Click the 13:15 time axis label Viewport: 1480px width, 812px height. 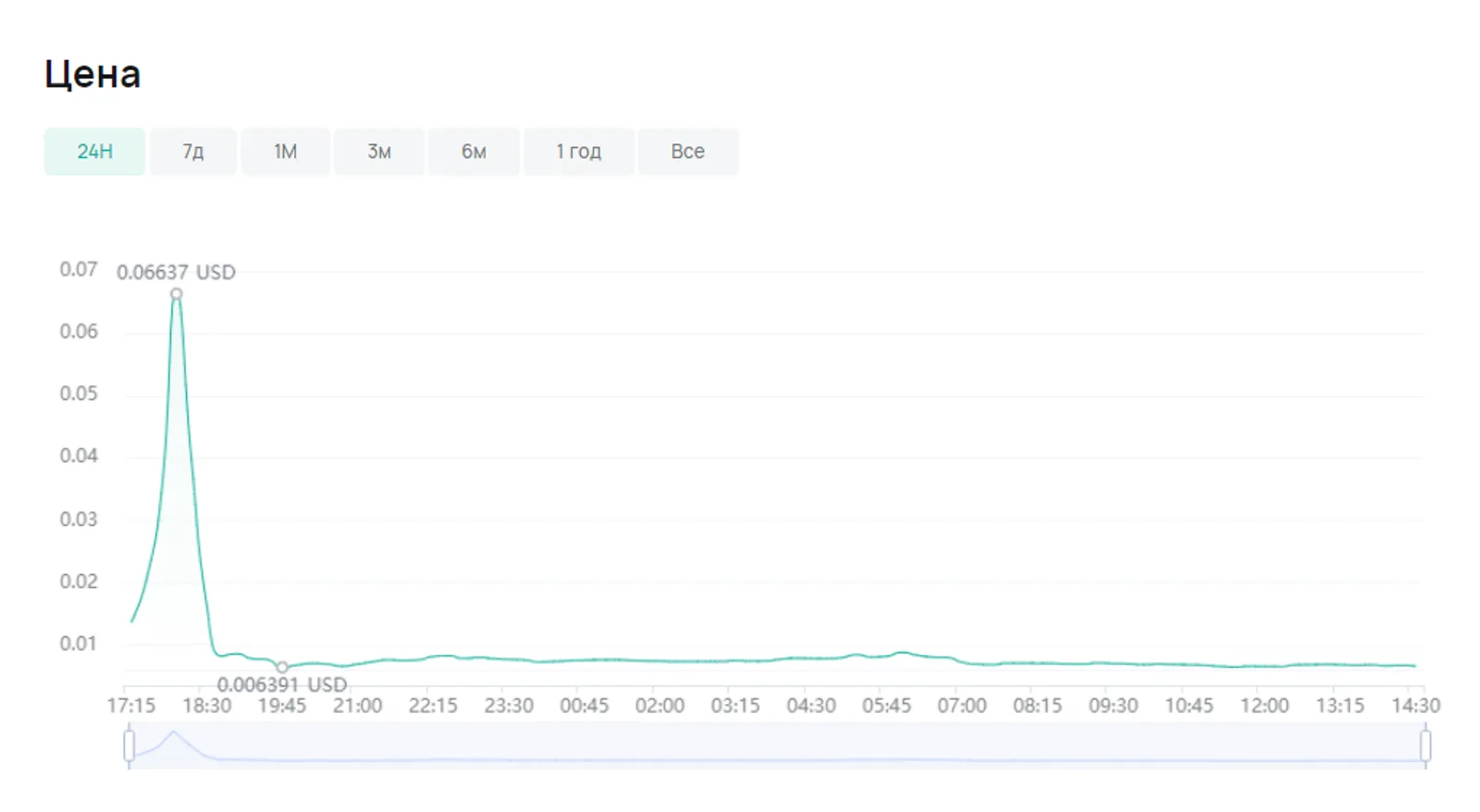click(x=1340, y=706)
